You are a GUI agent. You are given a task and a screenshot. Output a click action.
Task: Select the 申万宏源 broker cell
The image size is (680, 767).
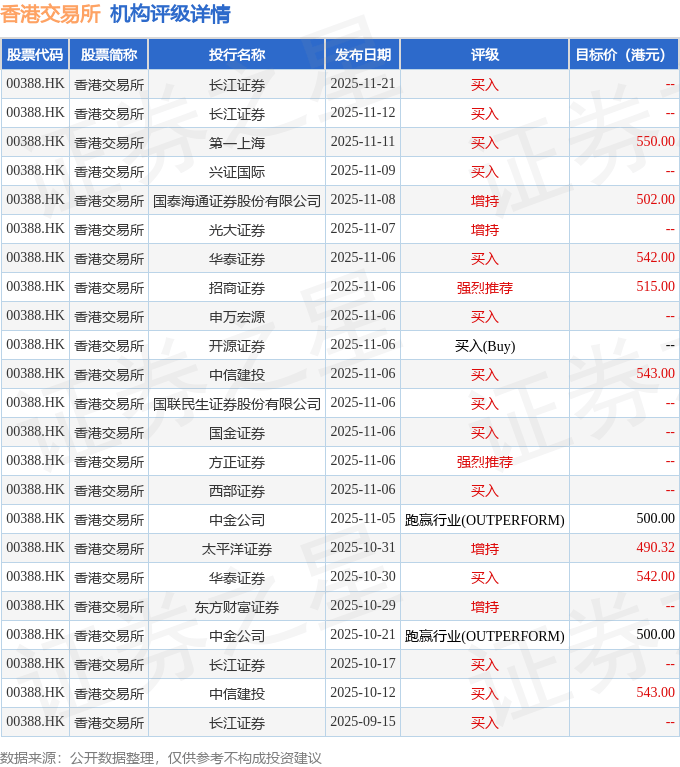click(x=237, y=316)
